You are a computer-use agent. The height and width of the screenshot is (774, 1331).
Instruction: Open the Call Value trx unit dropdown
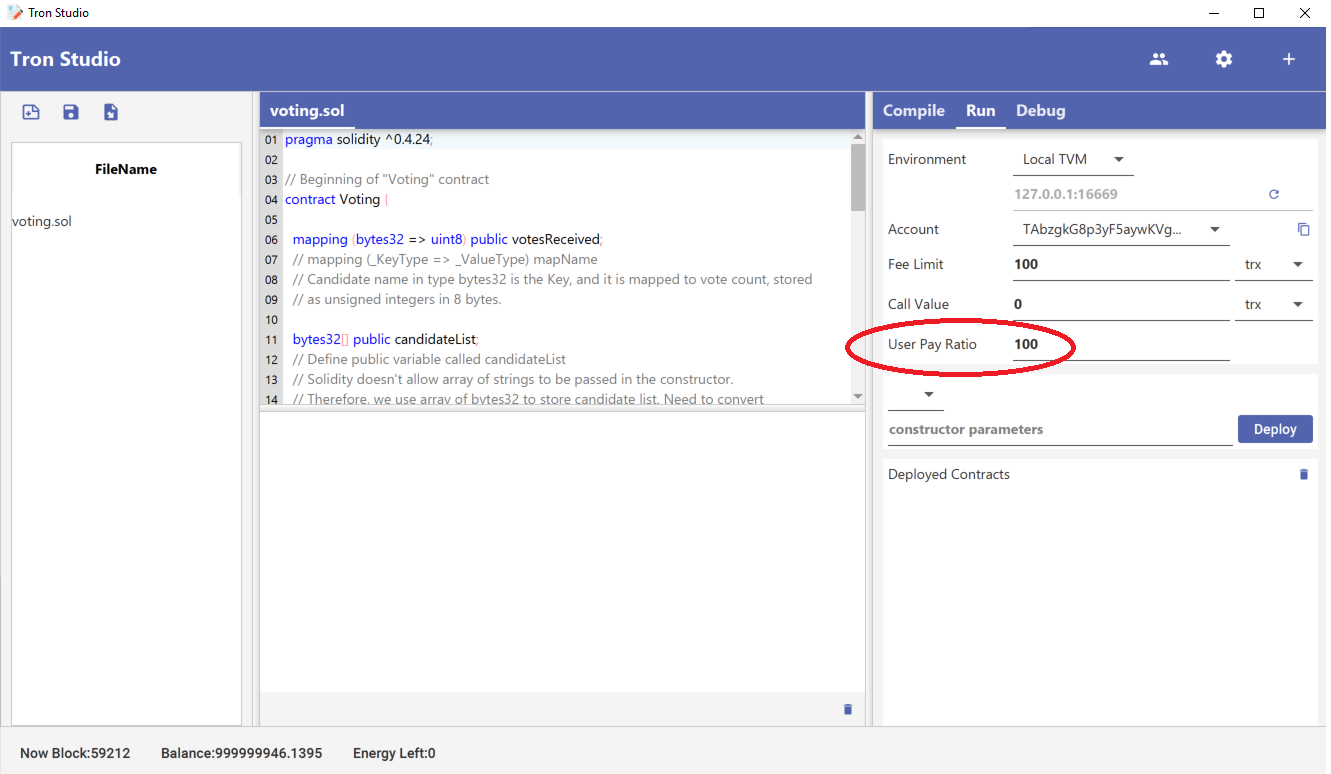click(x=1274, y=305)
